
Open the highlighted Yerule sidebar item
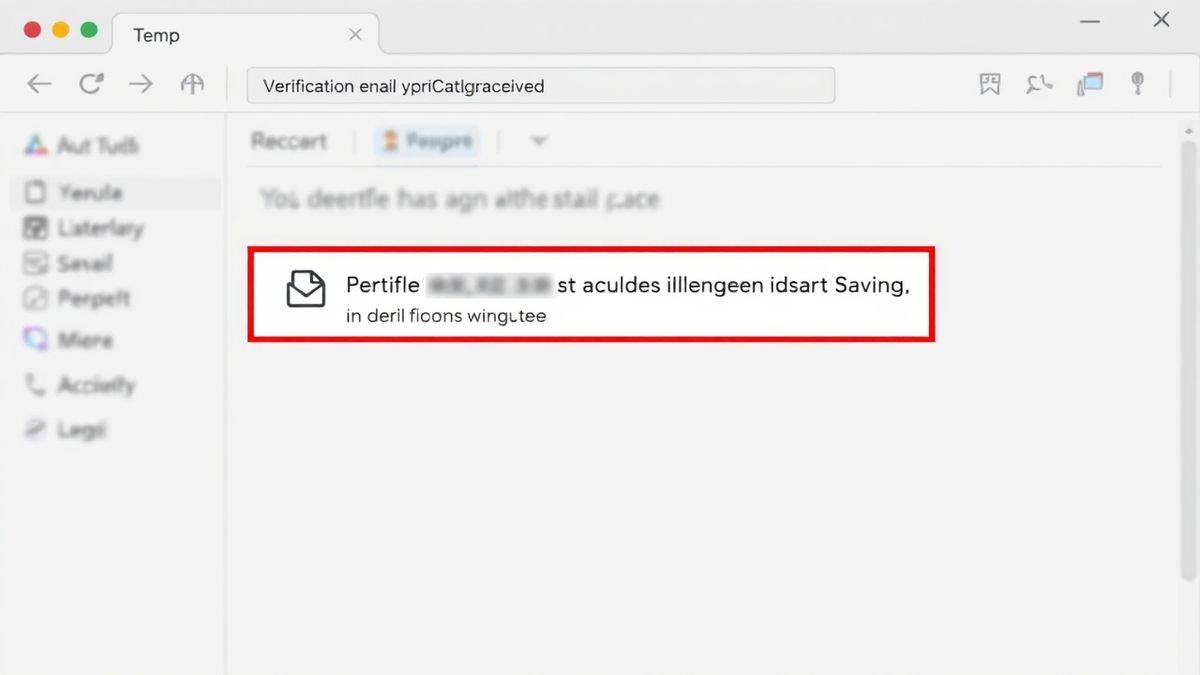tap(116, 192)
